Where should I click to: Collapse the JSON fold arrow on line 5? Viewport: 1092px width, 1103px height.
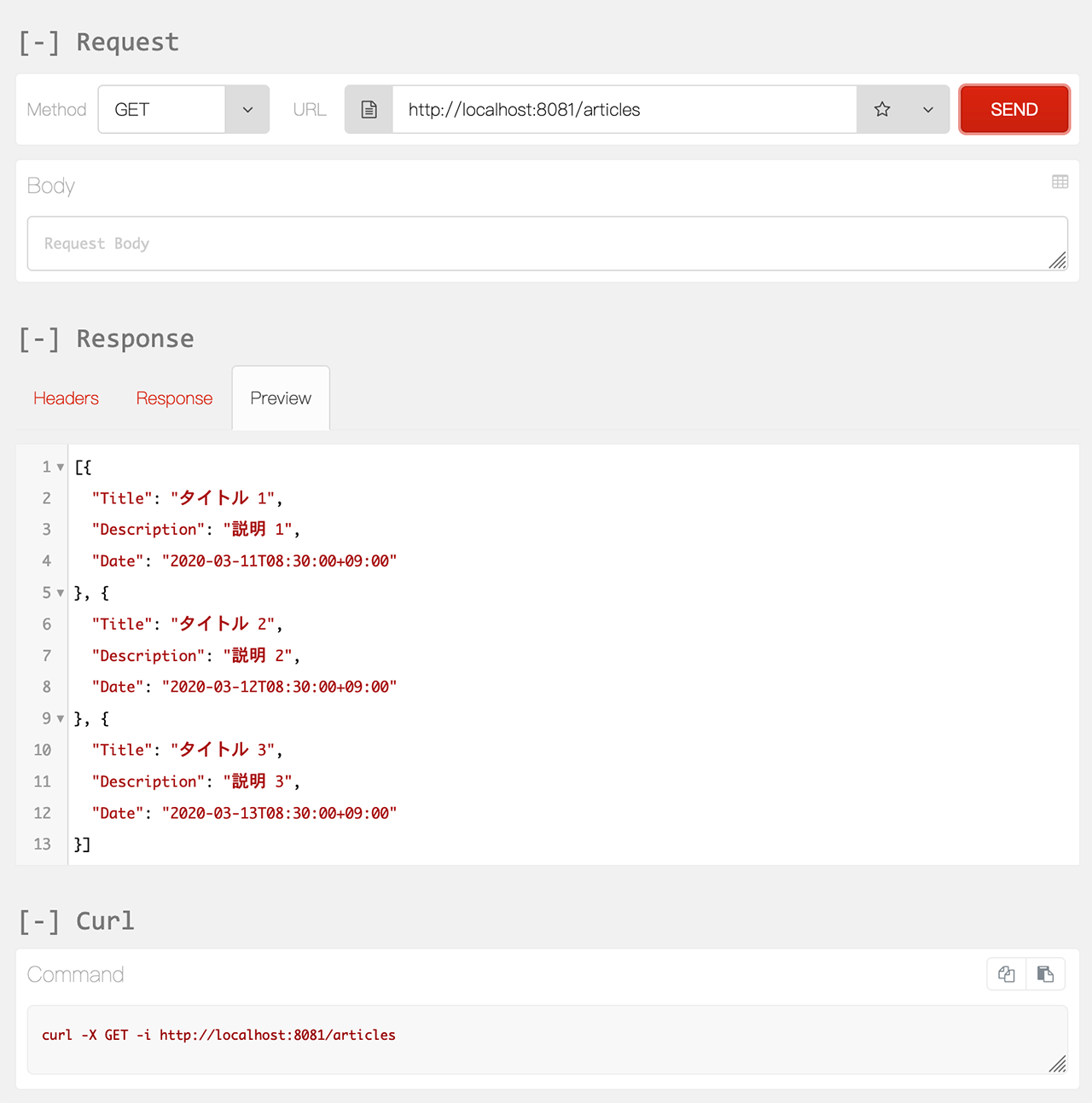[61, 593]
